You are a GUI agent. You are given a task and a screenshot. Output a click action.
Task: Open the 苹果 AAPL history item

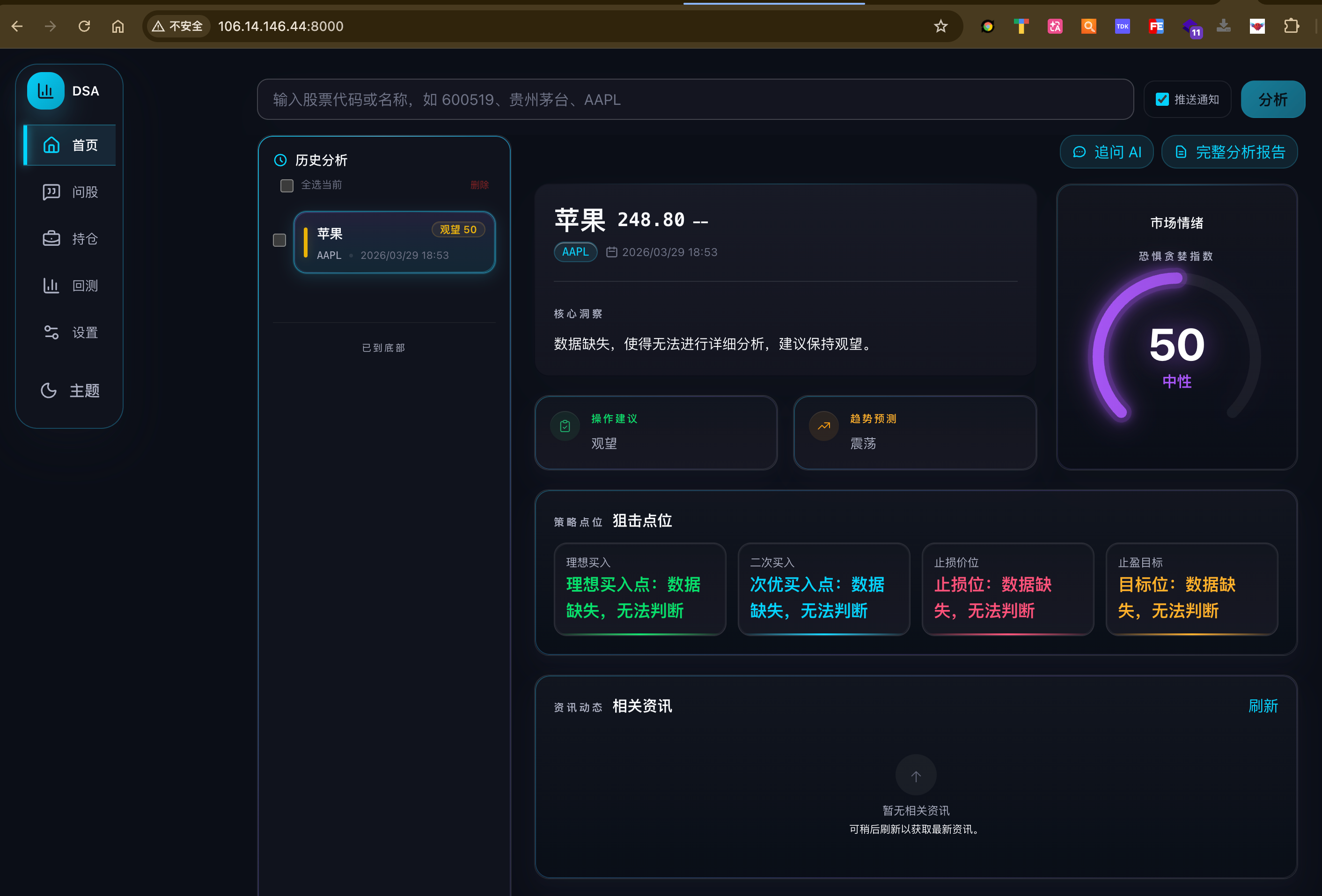coord(394,243)
